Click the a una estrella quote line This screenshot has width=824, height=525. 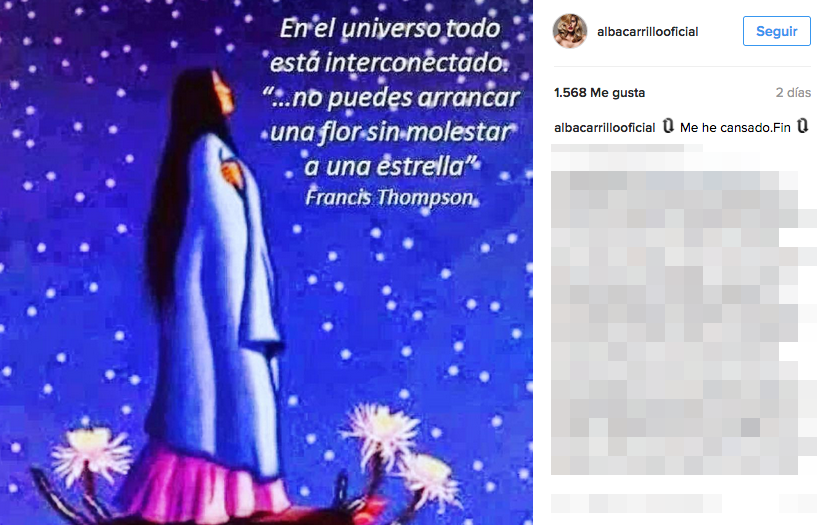[392, 166]
